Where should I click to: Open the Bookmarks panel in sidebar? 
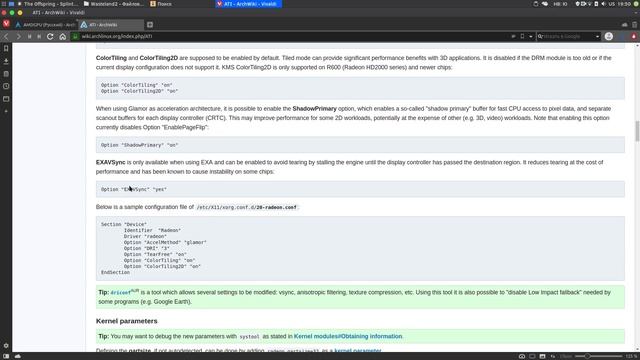click(x=6, y=49)
